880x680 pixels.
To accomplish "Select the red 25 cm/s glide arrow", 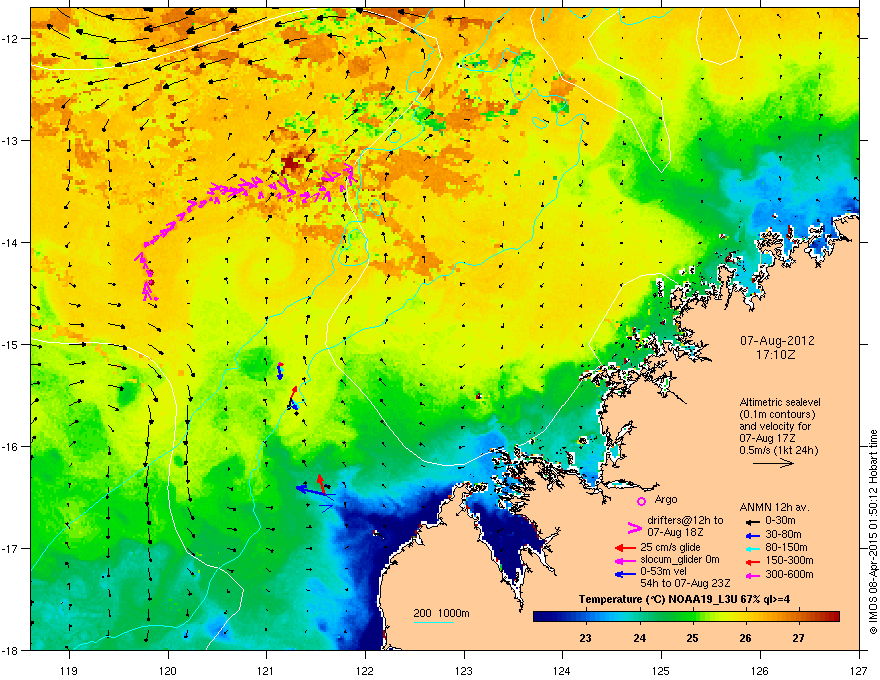I will 625,548.
